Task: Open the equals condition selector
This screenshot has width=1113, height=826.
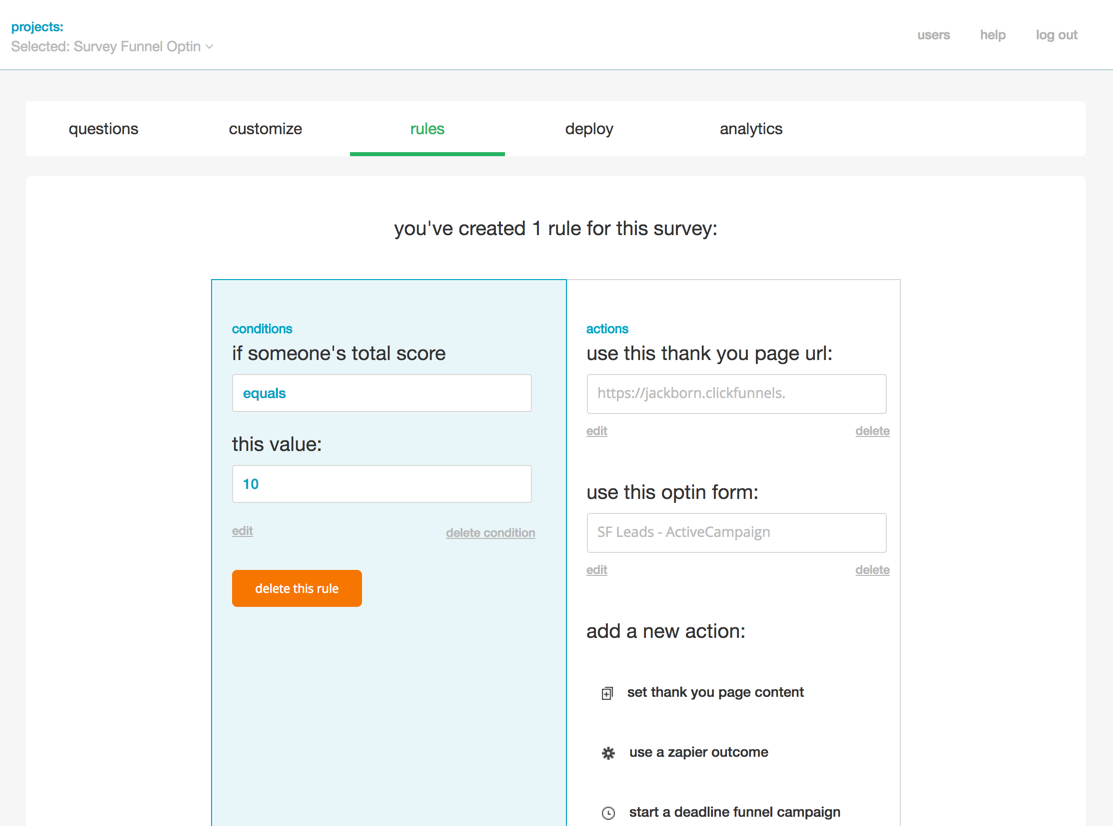Action: (381, 393)
